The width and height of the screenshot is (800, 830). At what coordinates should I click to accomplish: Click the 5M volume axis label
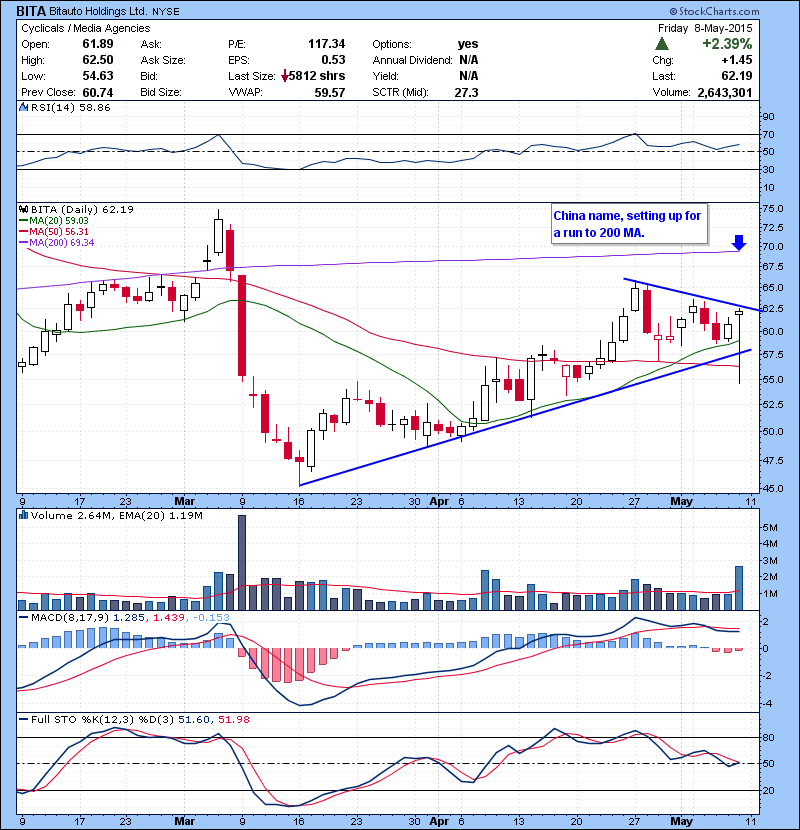tap(770, 527)
